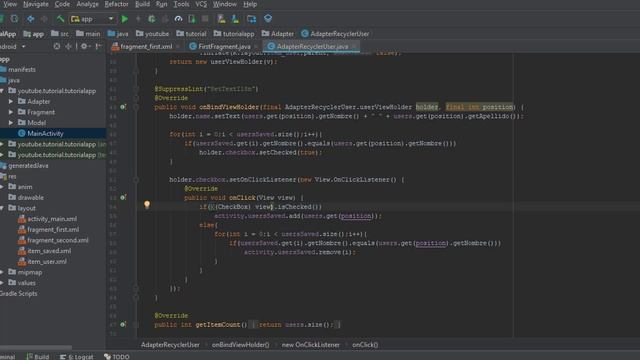
Task: Expand the anim folder
Action: click(2, 187)
